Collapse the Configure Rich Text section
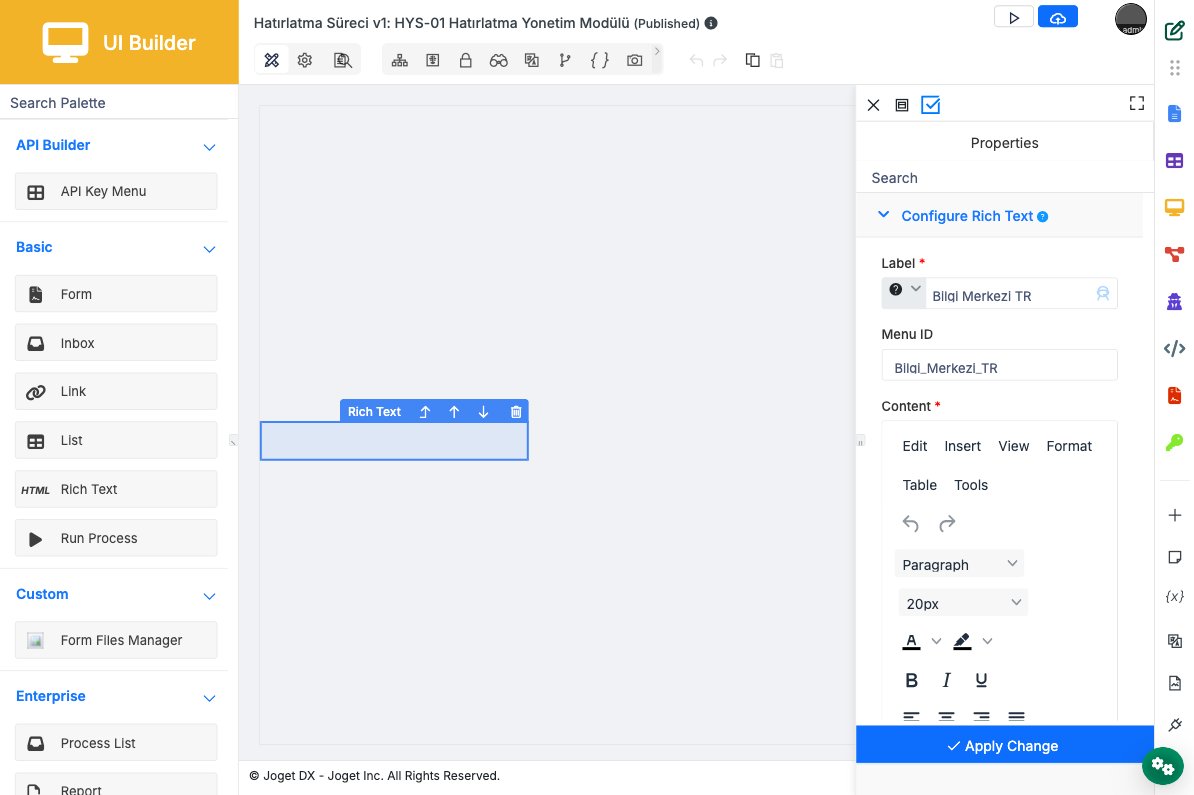This screenshot has width=1194, height=795. click(x=883, y=215)
